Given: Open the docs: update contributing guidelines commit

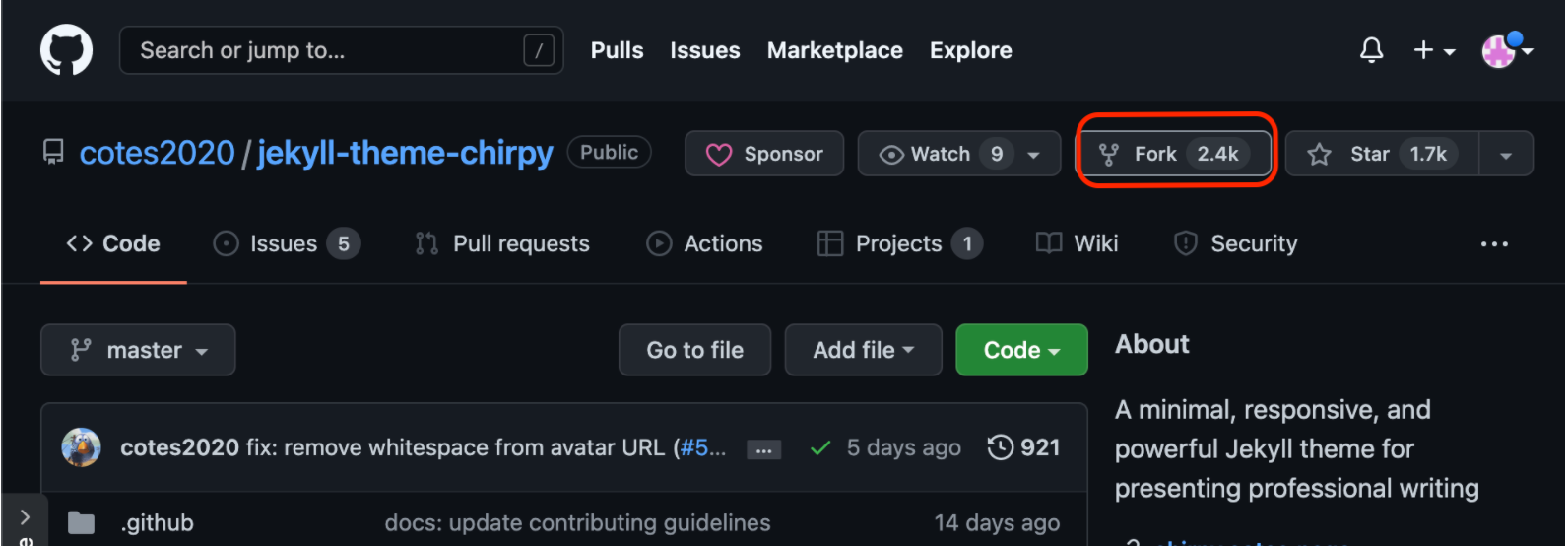Looking at the screenshot, I should (x=577, y=523).
